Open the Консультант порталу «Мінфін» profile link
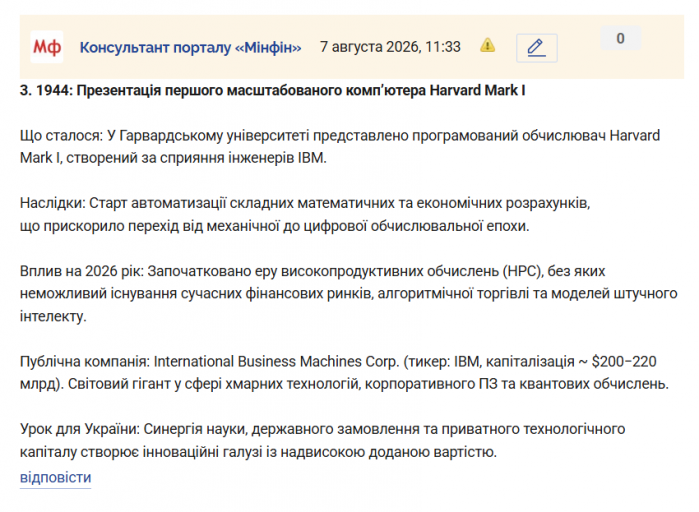Screen dimensions: 699x512 pos(190,47)
